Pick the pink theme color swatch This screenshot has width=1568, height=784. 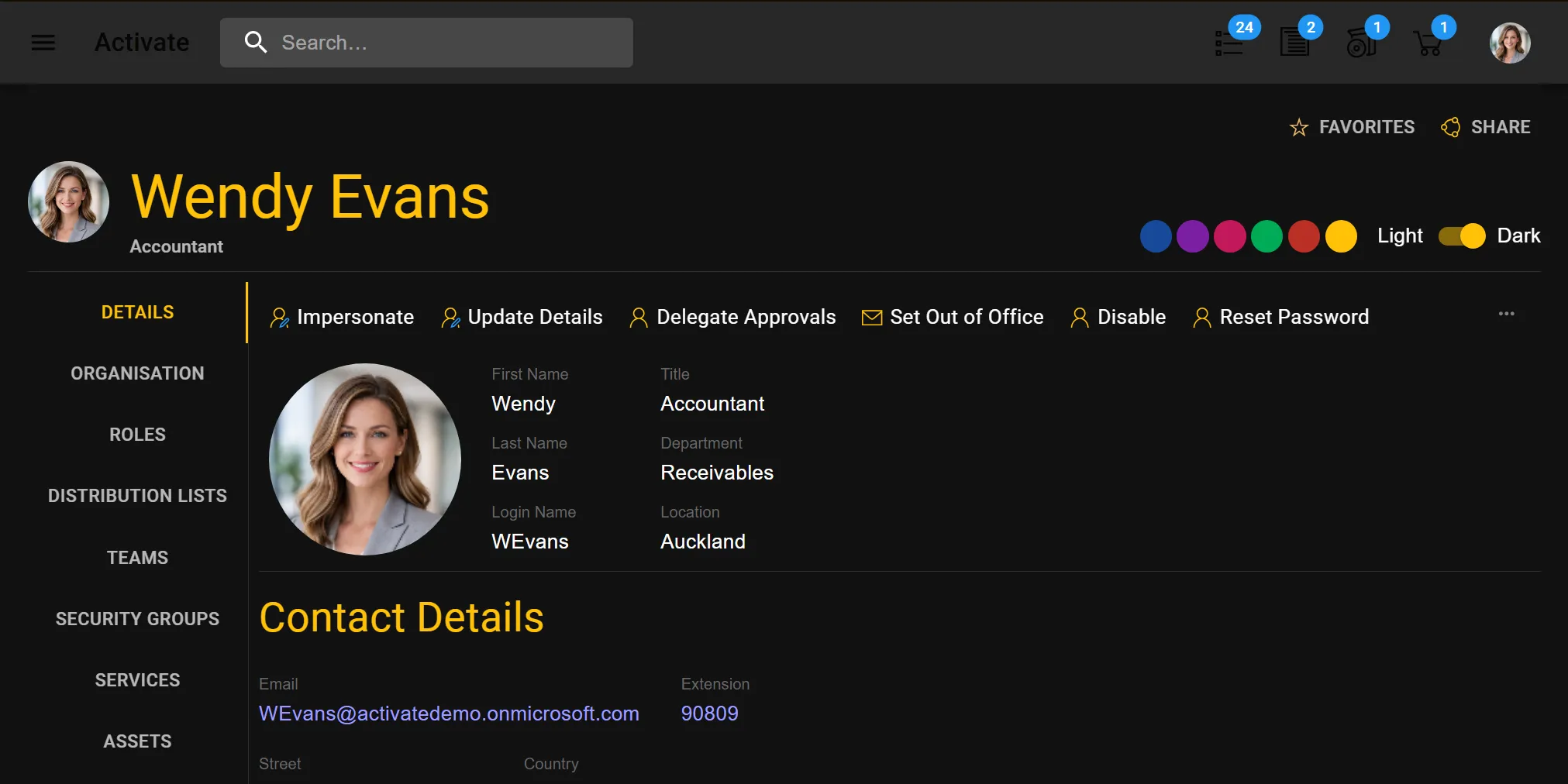(1230, 236)
